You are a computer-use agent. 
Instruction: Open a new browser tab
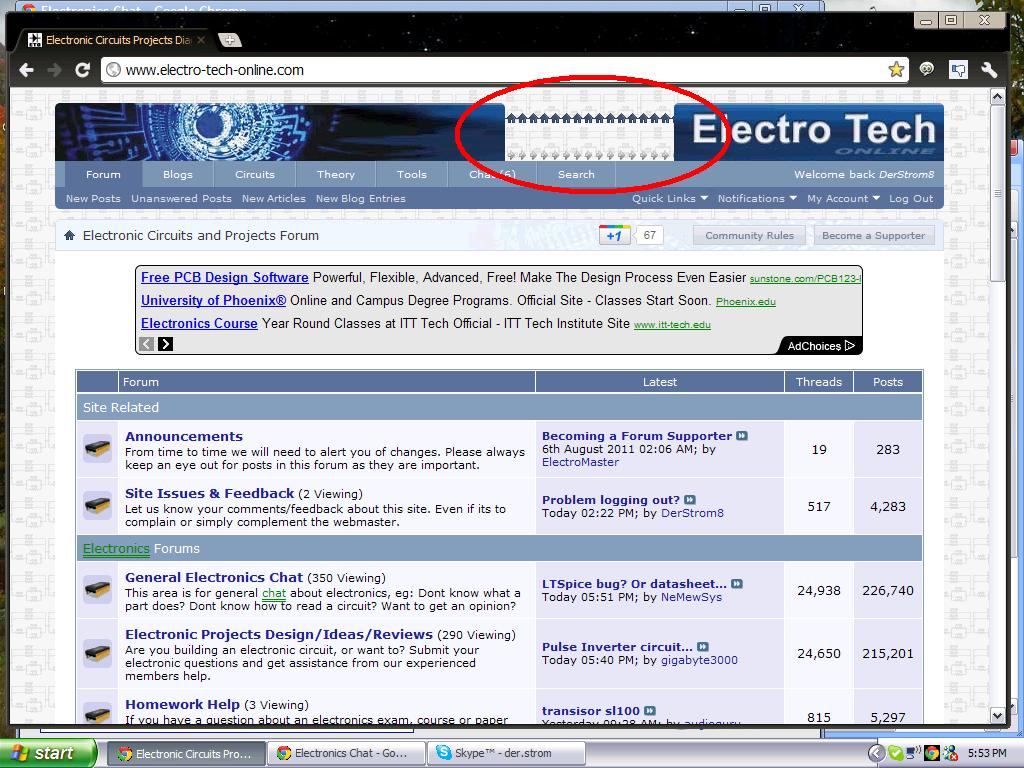tap(229, 40)
